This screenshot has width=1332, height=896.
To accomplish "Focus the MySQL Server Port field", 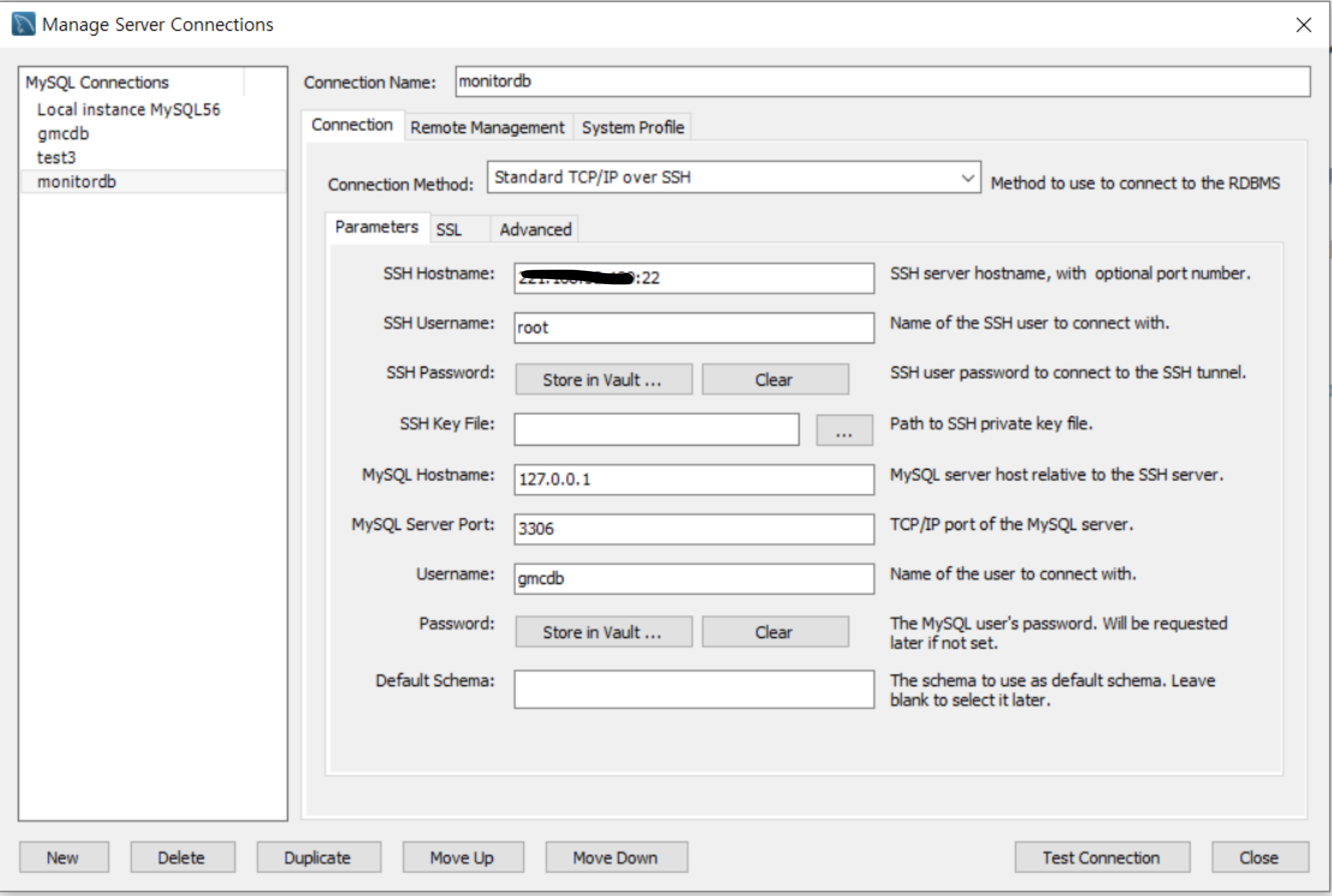I will (x=694, y=529).
